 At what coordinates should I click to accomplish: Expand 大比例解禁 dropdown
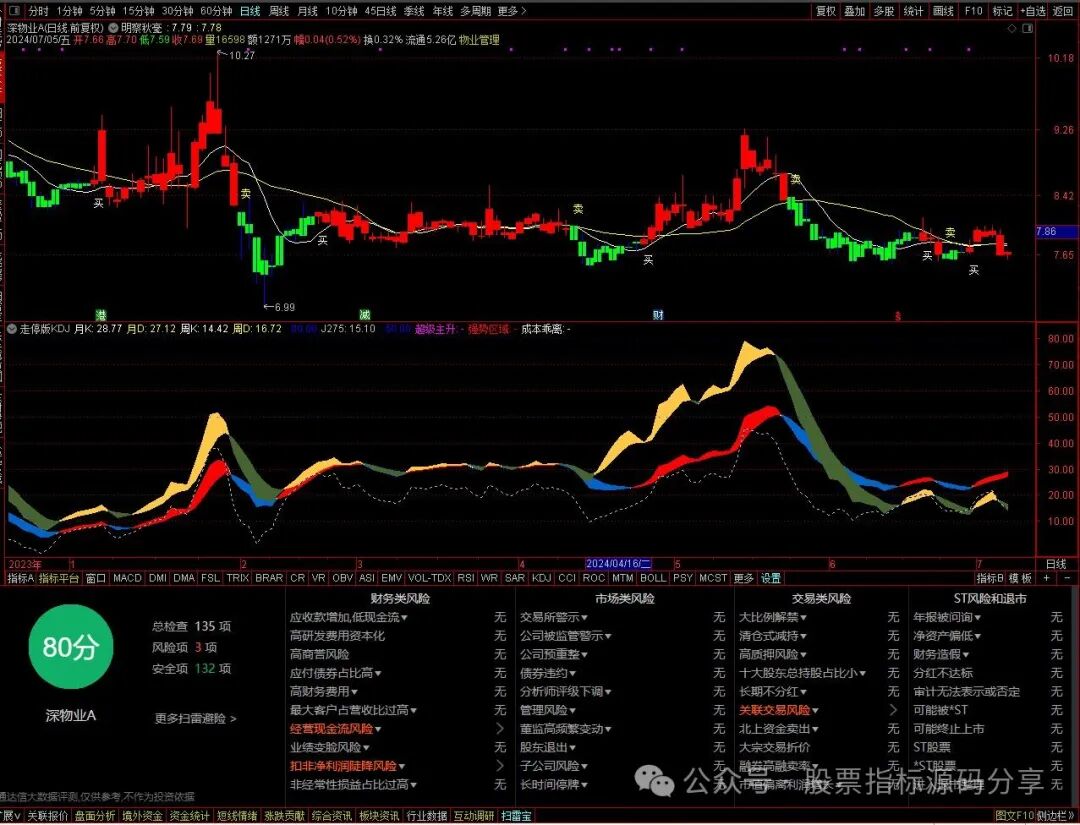click(773, 617)
